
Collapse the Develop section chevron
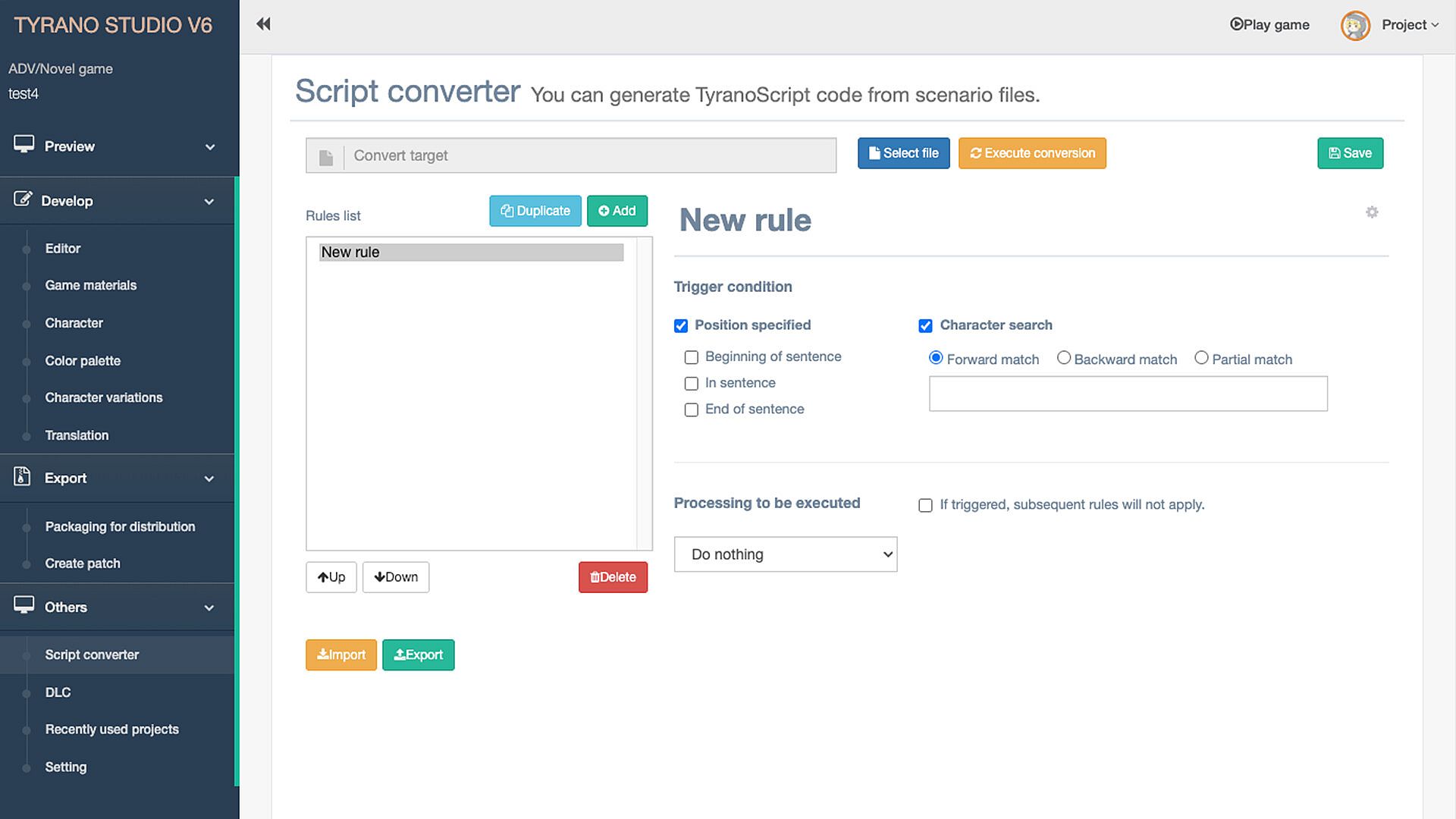click(209, 202)
